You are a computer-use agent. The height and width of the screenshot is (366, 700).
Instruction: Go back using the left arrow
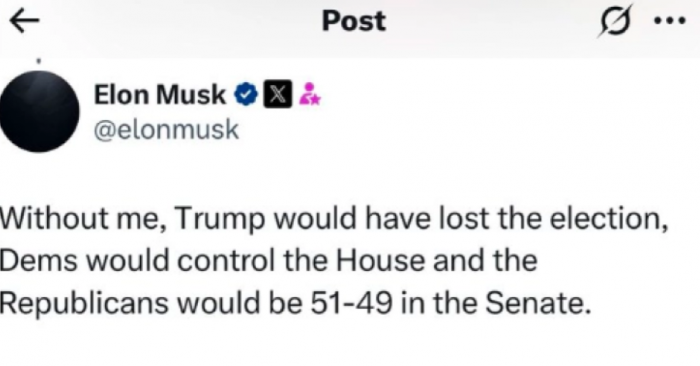[x=25, y=21]
